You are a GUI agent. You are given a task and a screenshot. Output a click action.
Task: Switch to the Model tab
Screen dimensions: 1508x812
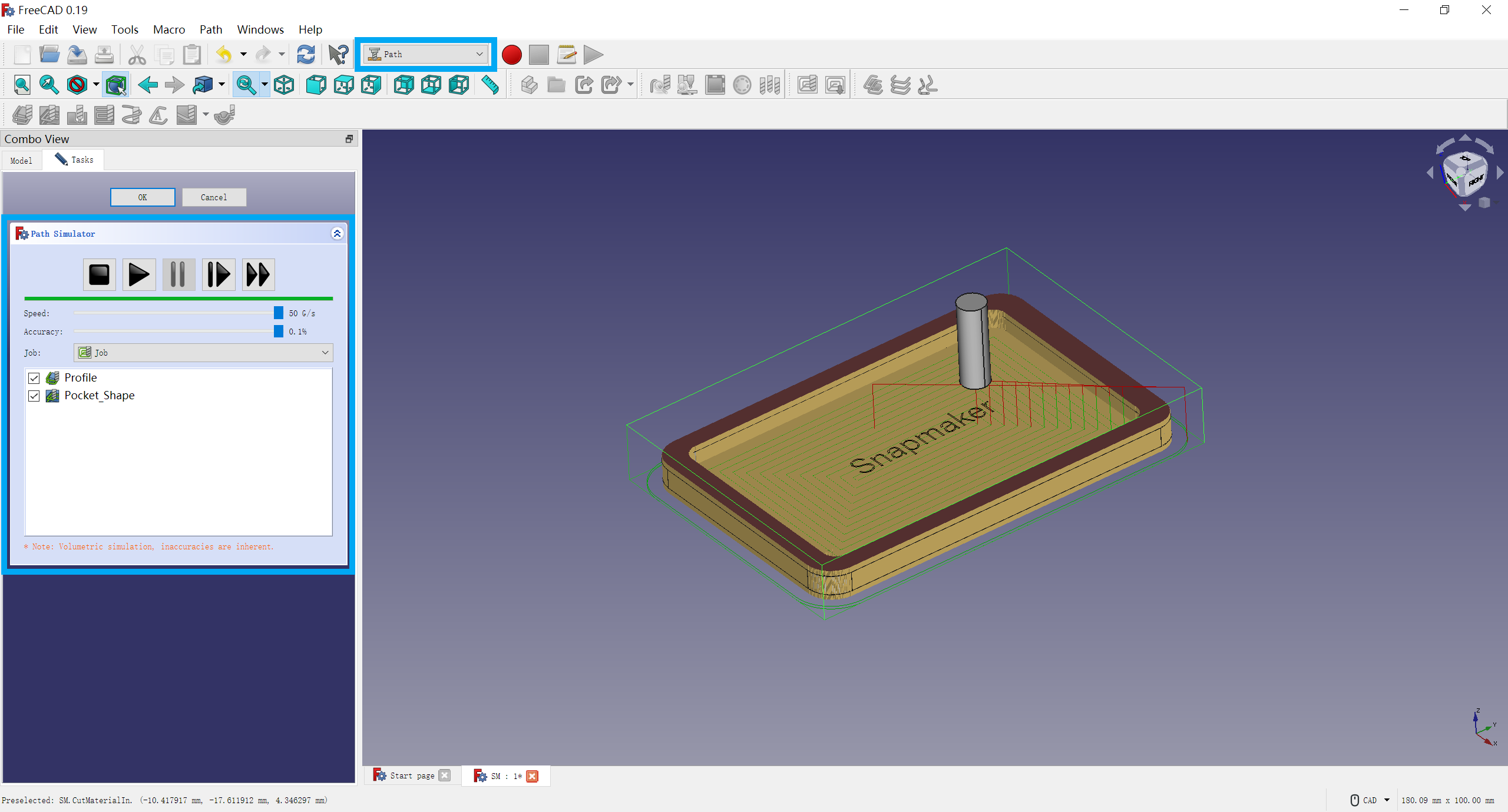(21, 160)
